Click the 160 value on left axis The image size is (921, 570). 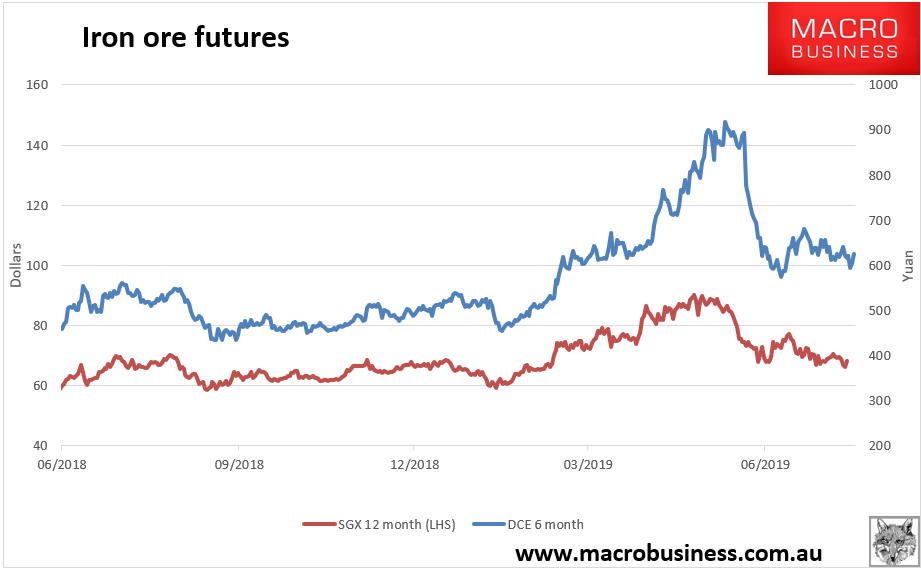click(x=37, y=85)
